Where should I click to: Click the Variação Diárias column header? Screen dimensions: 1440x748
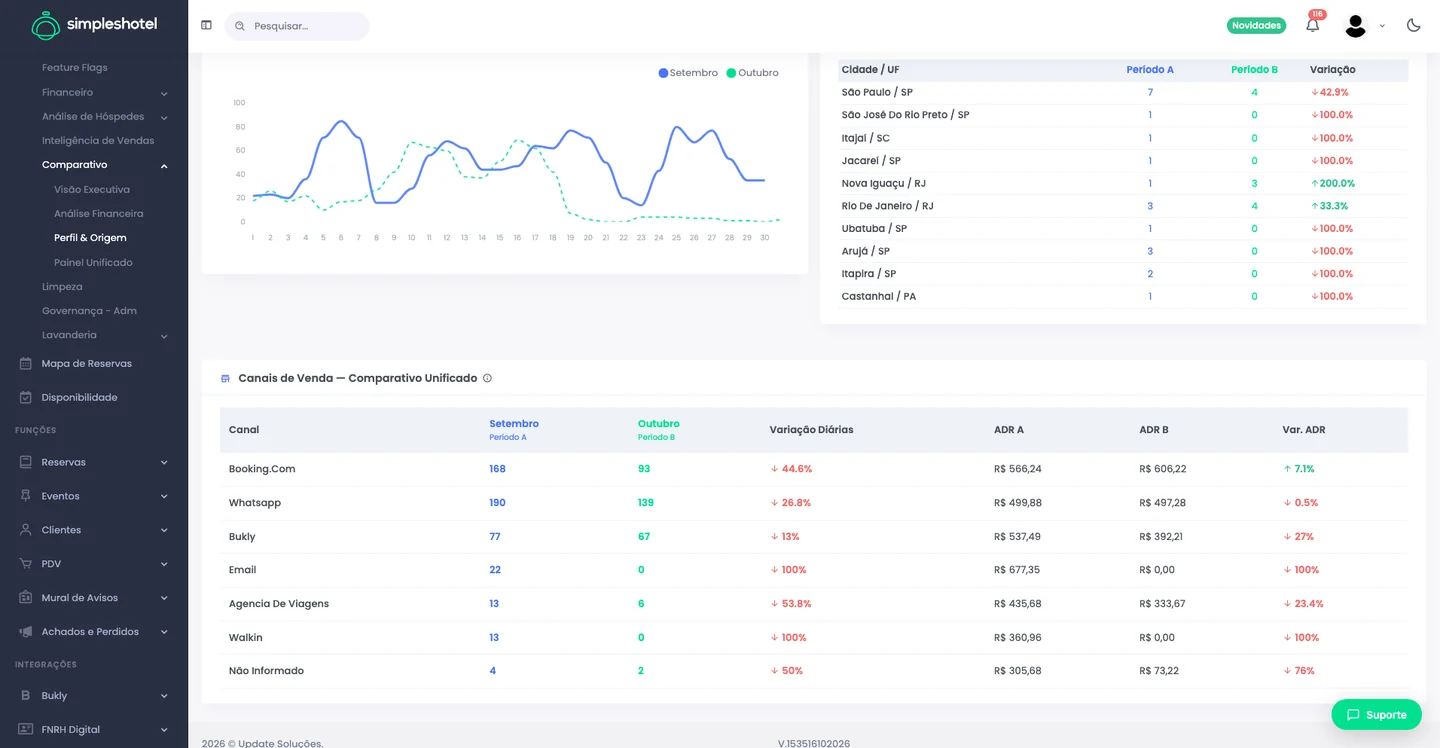click(811, 430)
